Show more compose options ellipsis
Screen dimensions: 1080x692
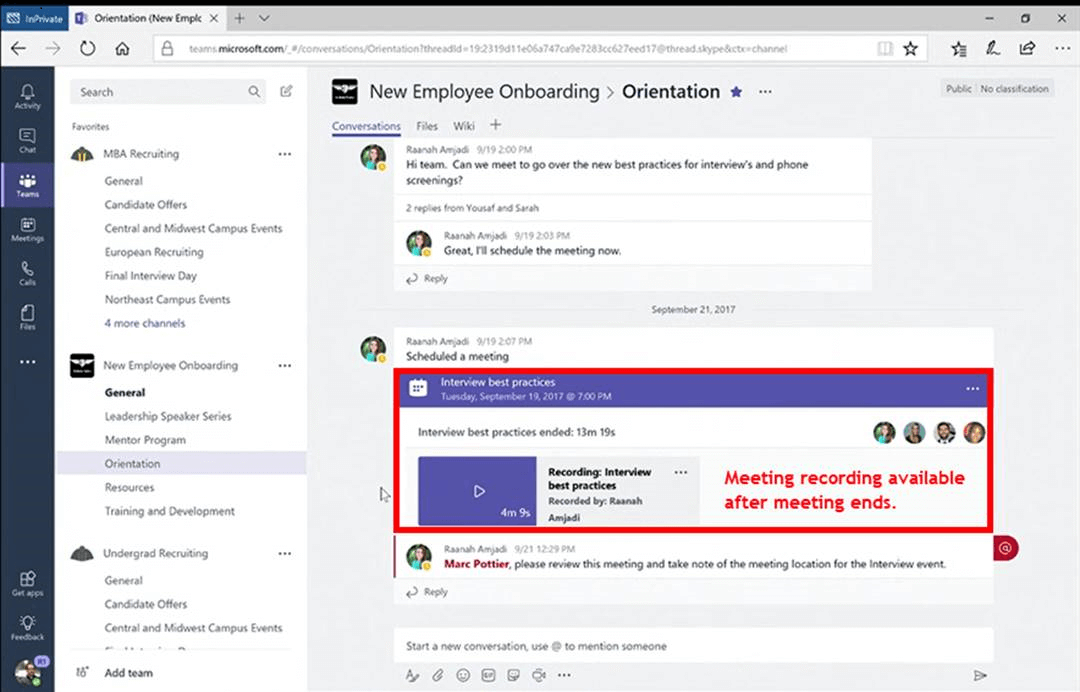click(564, 675)
